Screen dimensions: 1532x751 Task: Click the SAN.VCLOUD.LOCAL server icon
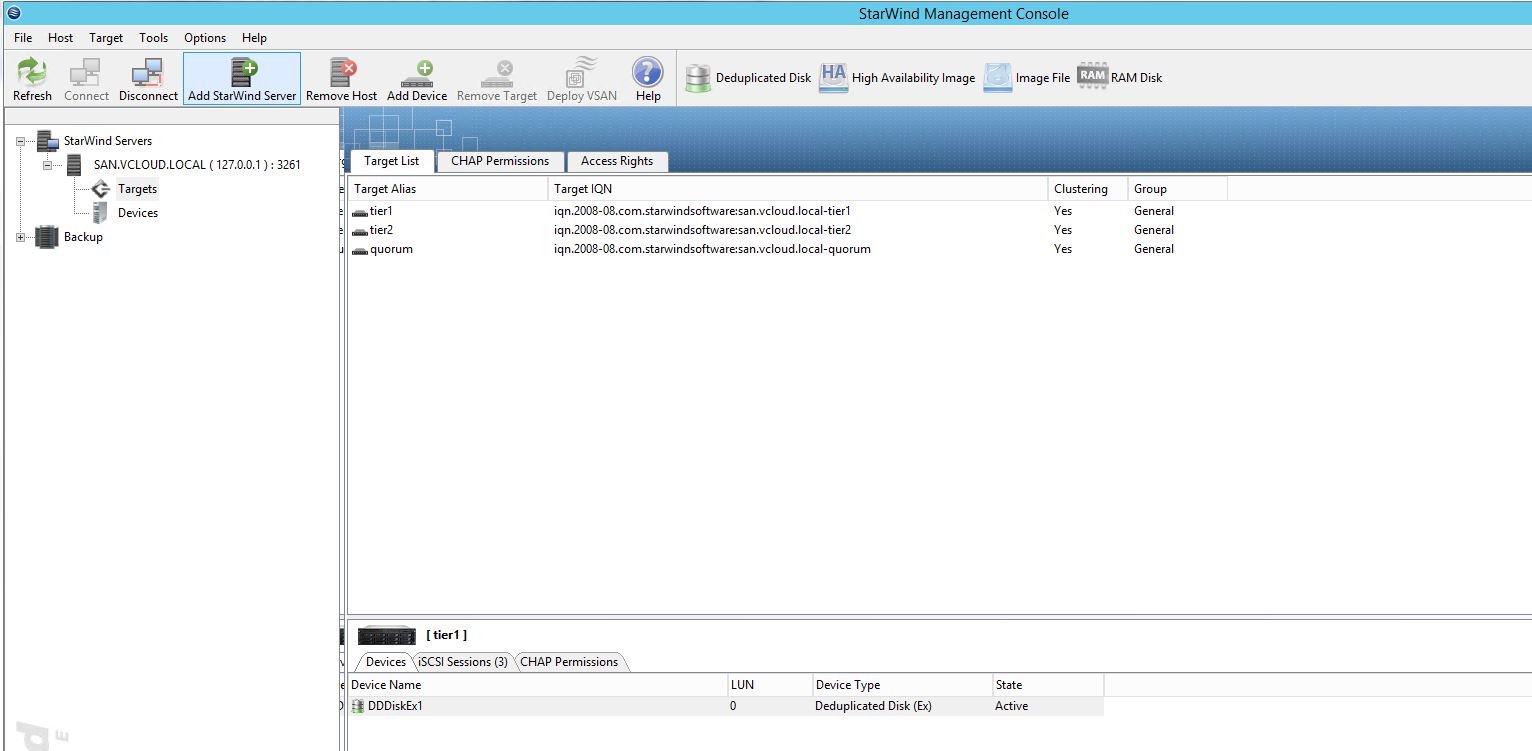click(x=74, y=165)
